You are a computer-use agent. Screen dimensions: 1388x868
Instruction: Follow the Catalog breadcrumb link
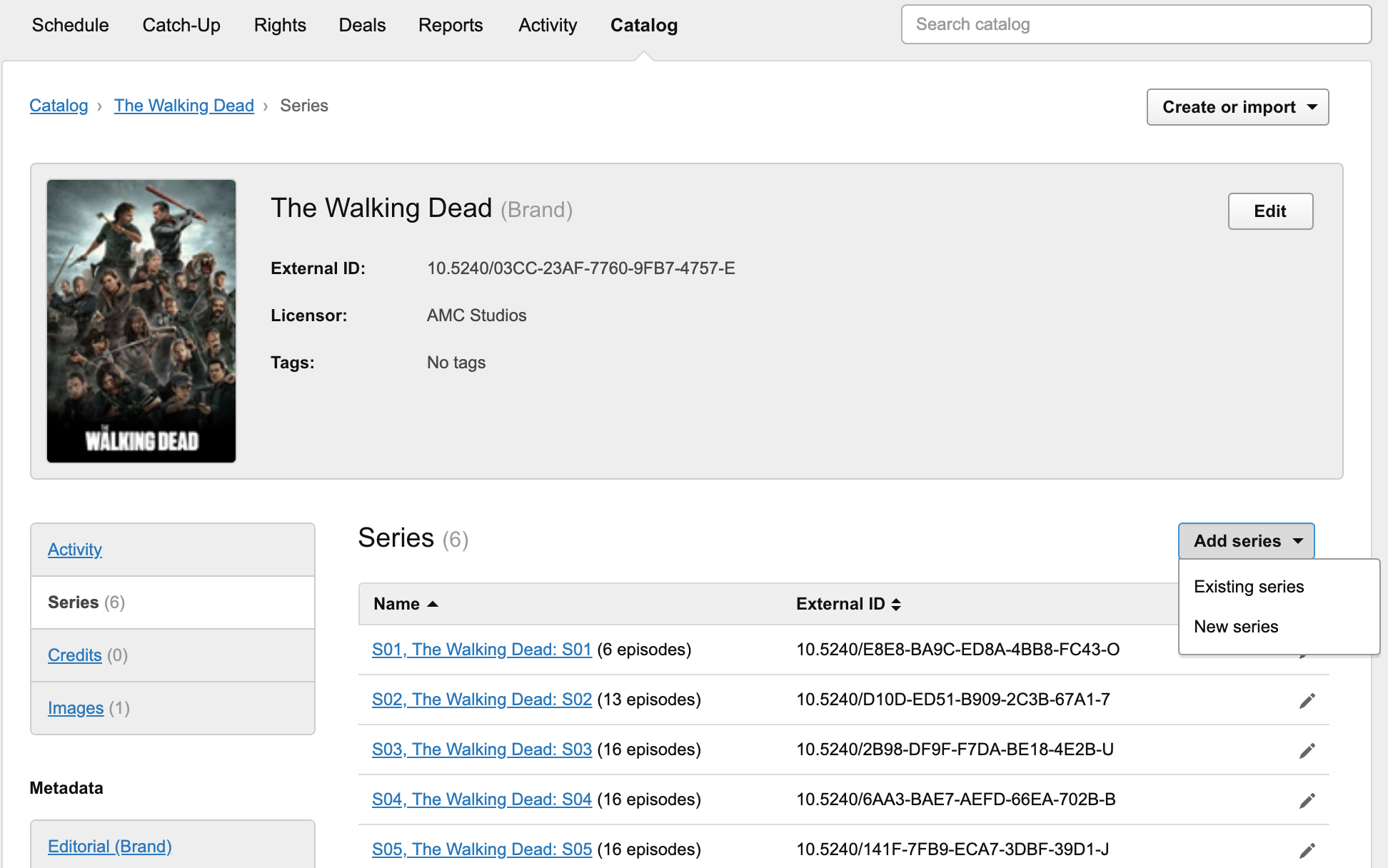coord(59,106)
